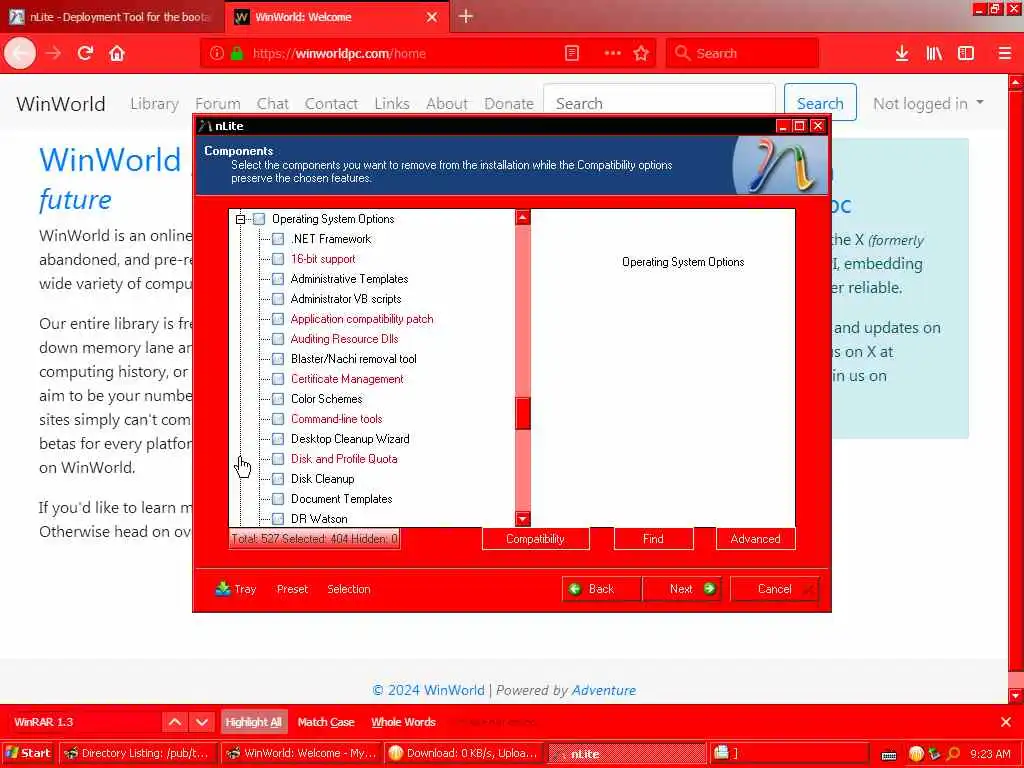Toggle Administrative Templates checkbox

[x=278, y=279]
